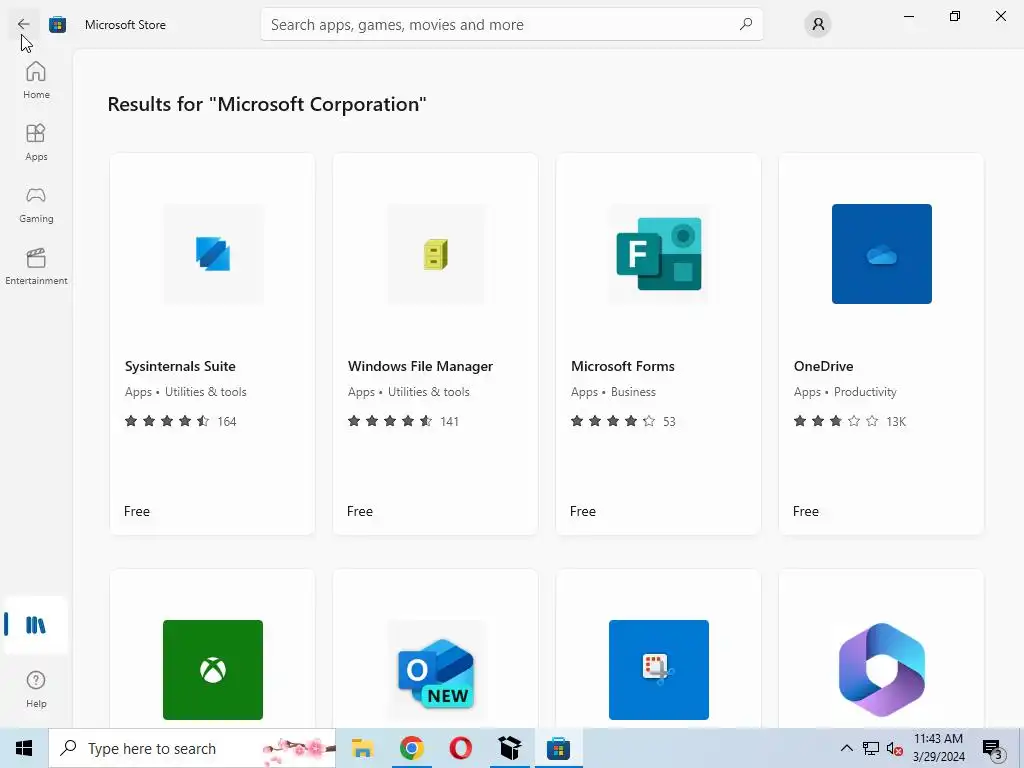Click the Sysinternals Suite app icon
Viewport: 1024px width, 768px height.
pos(213,254)
